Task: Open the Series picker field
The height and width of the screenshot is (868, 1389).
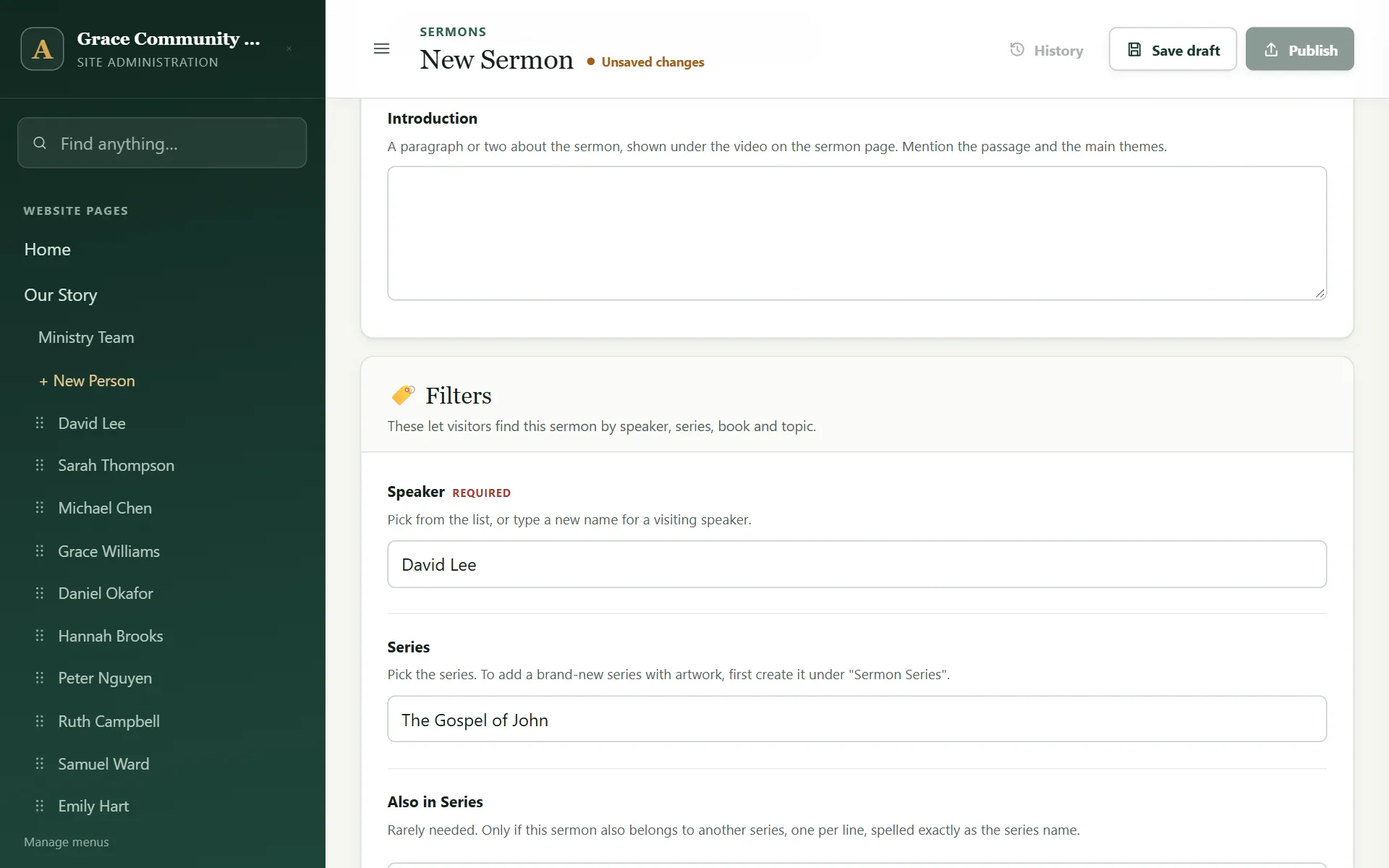Action: (857, 719)
